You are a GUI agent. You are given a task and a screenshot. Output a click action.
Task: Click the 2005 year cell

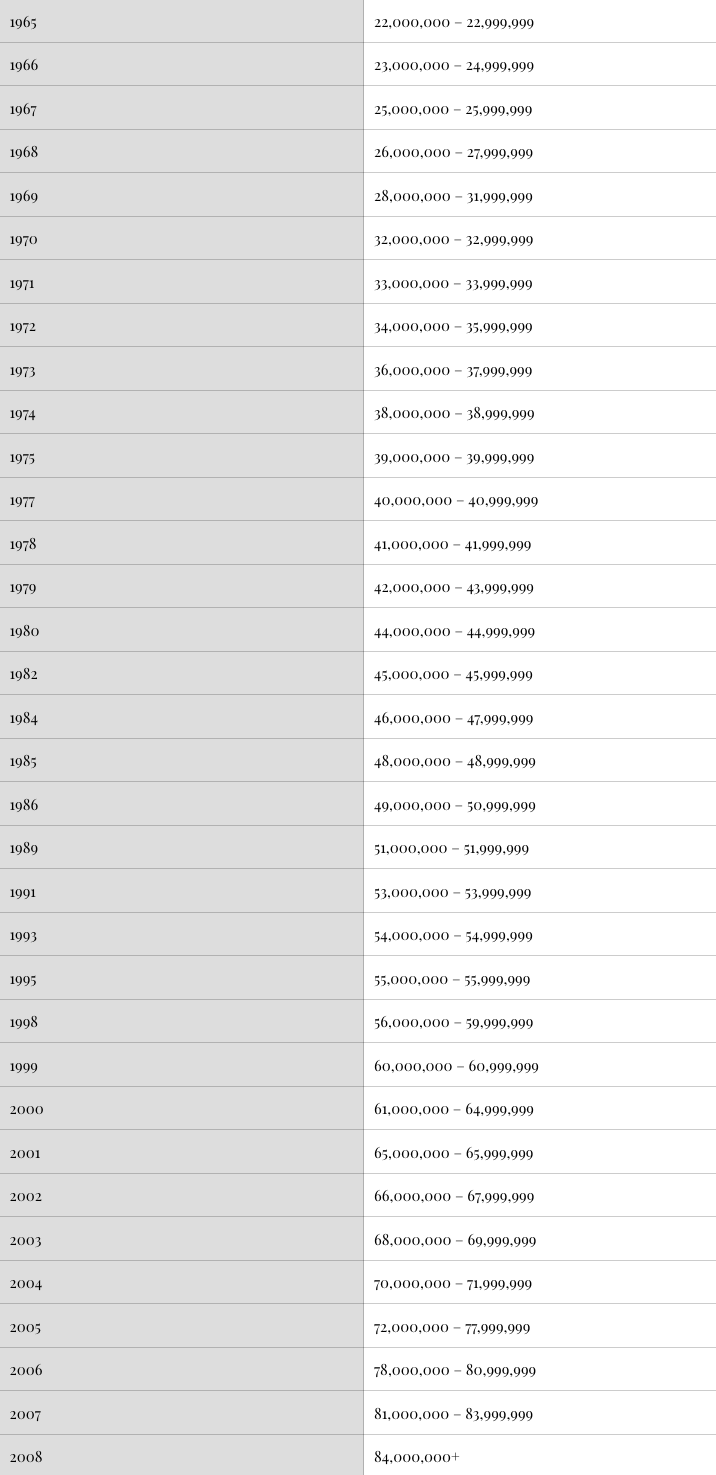coord(181,1326)
